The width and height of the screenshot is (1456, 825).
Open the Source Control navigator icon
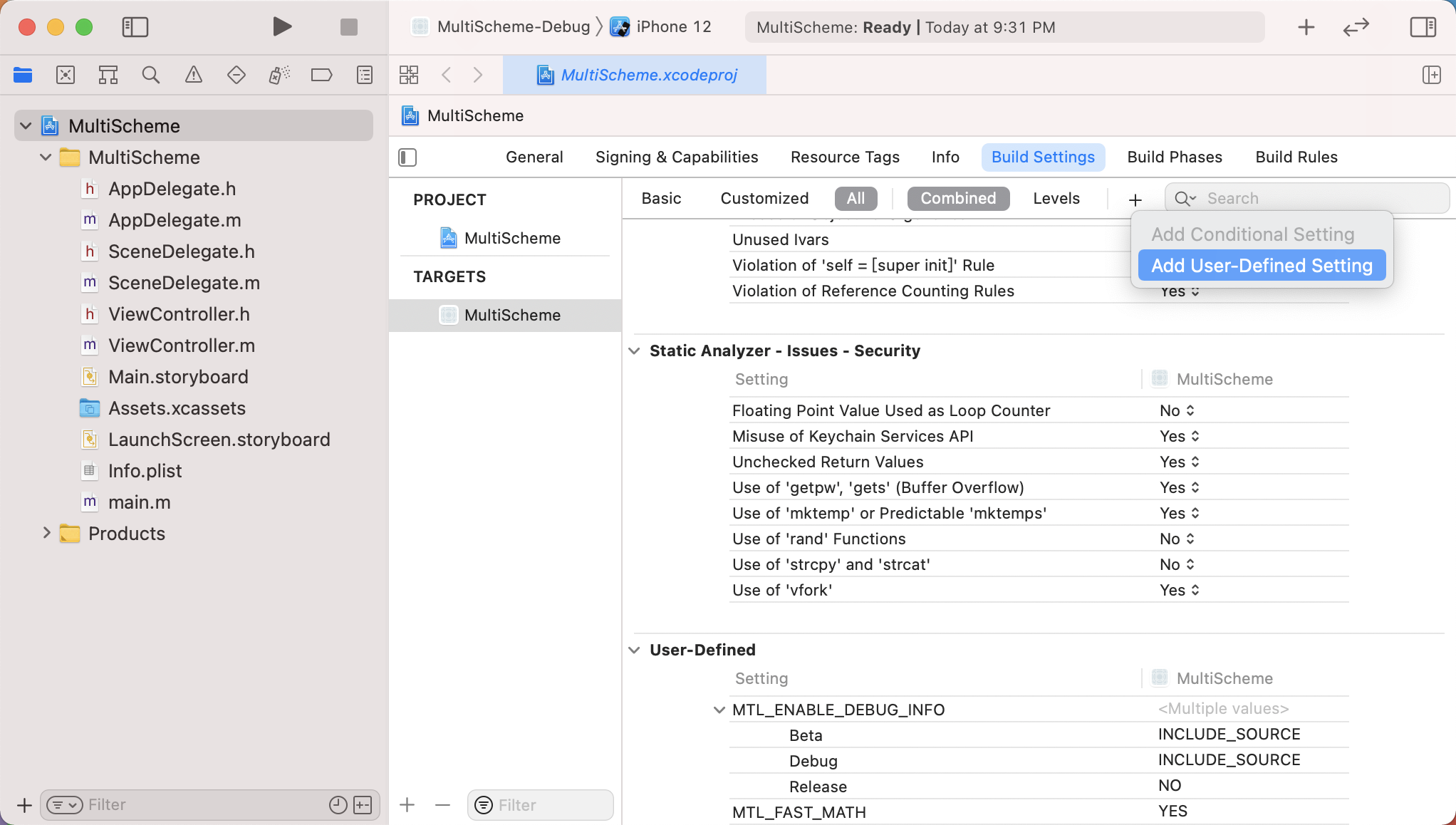(x=66, y=75)
